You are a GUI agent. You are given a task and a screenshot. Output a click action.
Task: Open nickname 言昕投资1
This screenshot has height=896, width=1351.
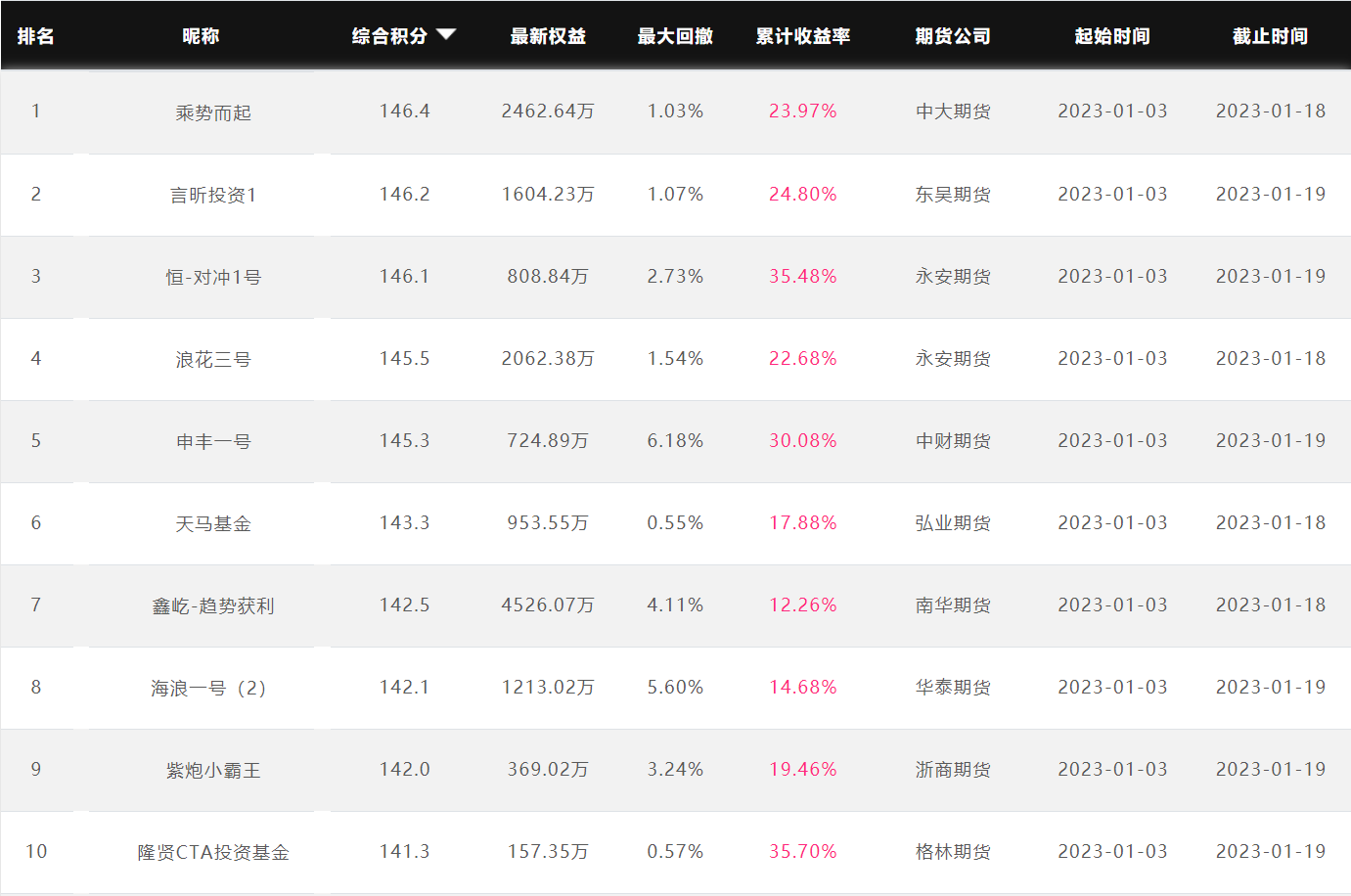click(213, 195)
